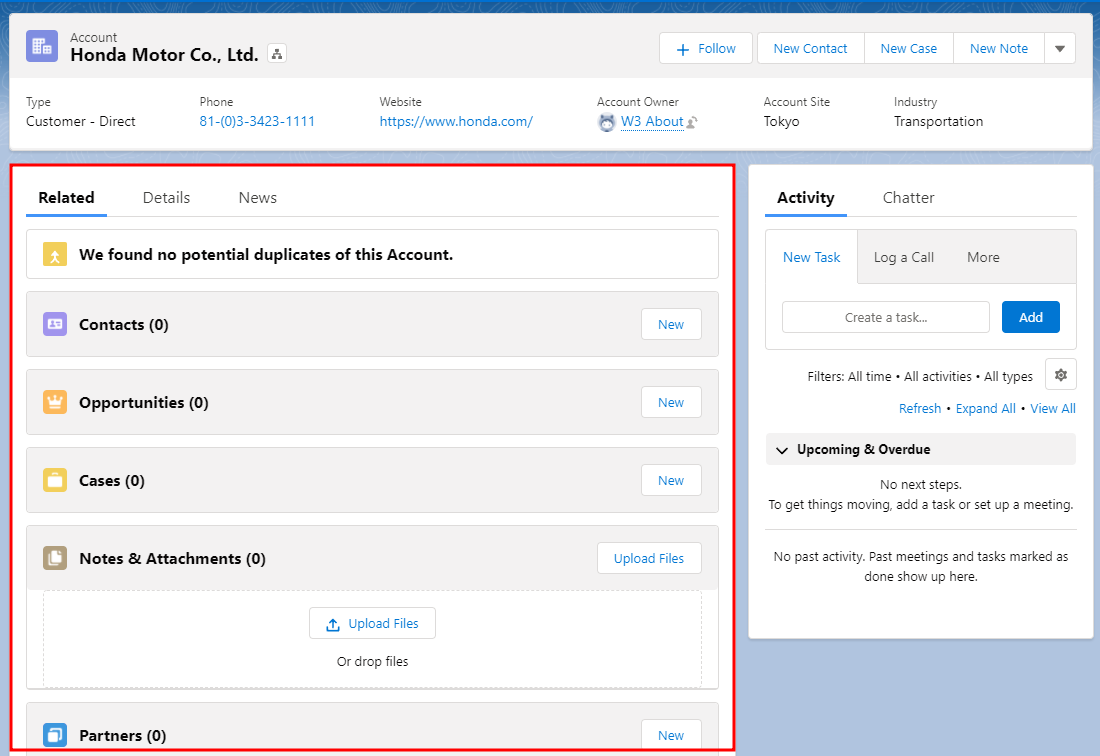Open the More activity tab menu
Image resolution: width=1100 pixels, height=756 pixels.
point(983,257)
